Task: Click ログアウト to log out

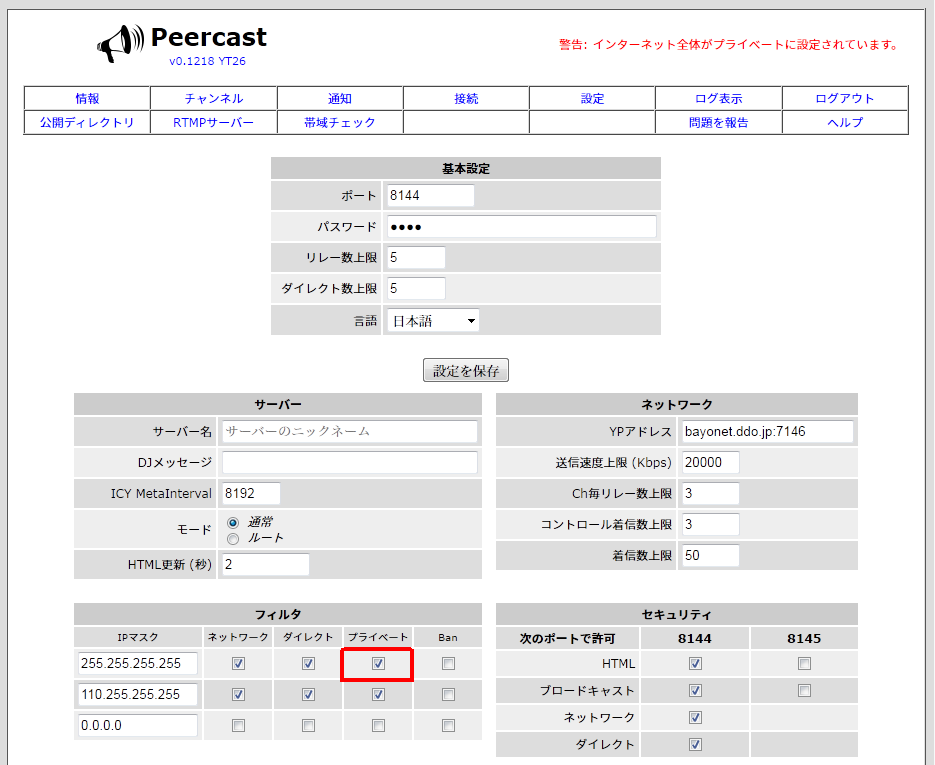Action: [x=844, y=98]
